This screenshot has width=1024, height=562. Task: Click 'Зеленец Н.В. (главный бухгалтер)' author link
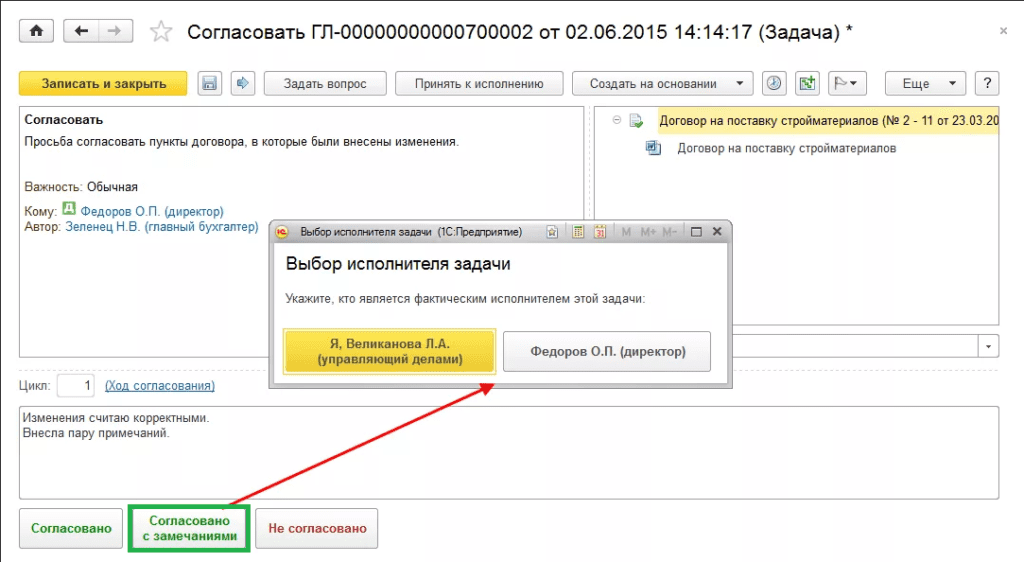161,227
